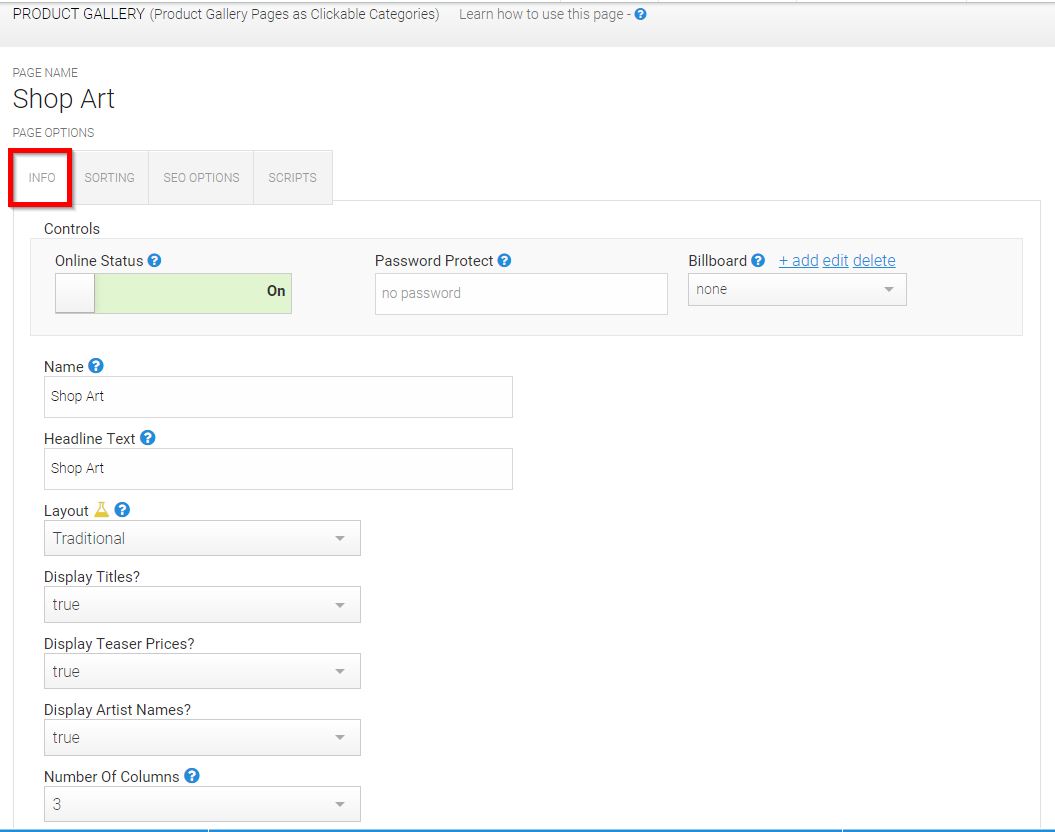Viewport: 1055px width, 832px height.
Task: Open Layout help question mark icon
Action: (122, 510)
